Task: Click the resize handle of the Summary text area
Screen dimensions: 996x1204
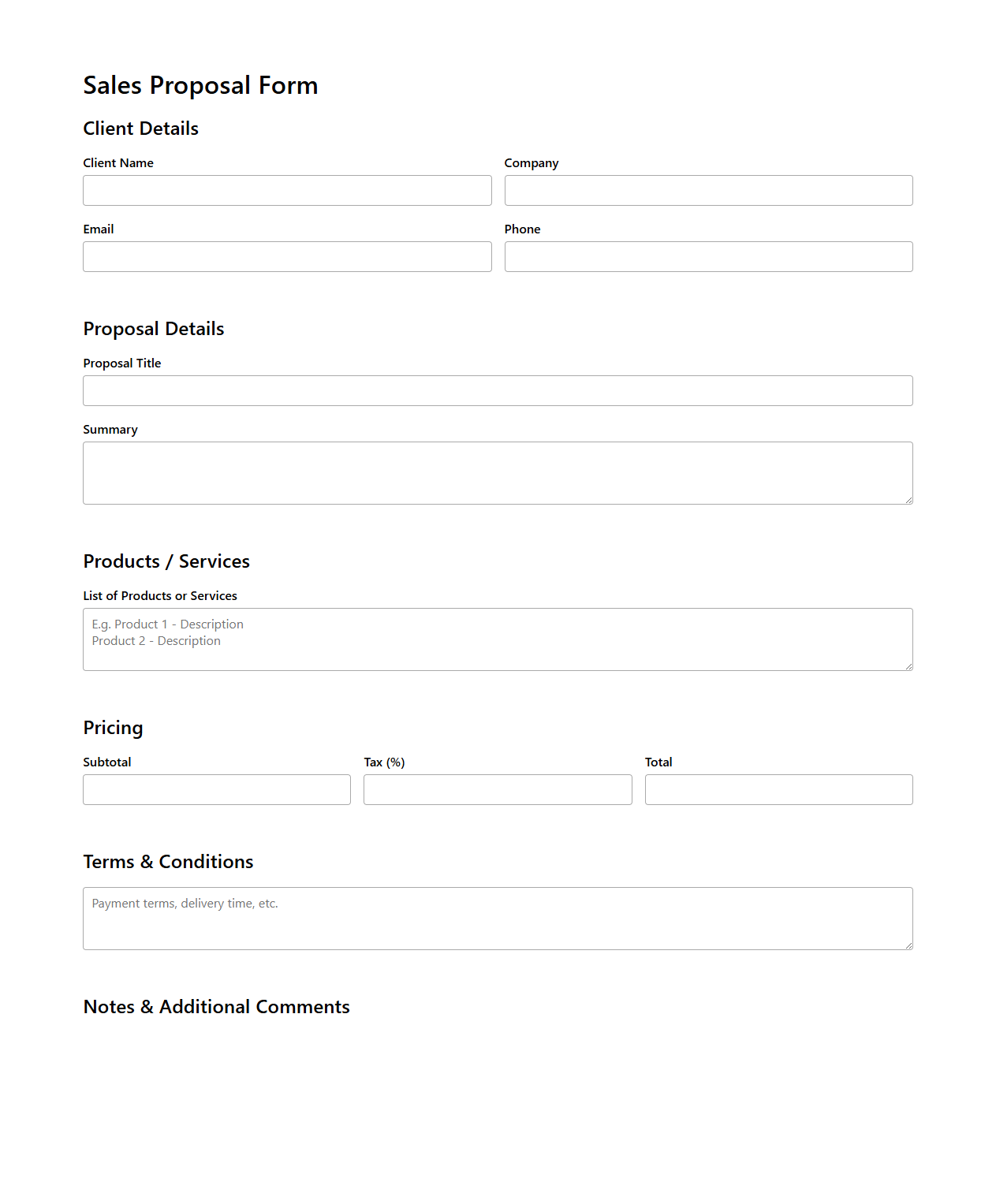Action: pyautogui.click(x=908, y=499)
